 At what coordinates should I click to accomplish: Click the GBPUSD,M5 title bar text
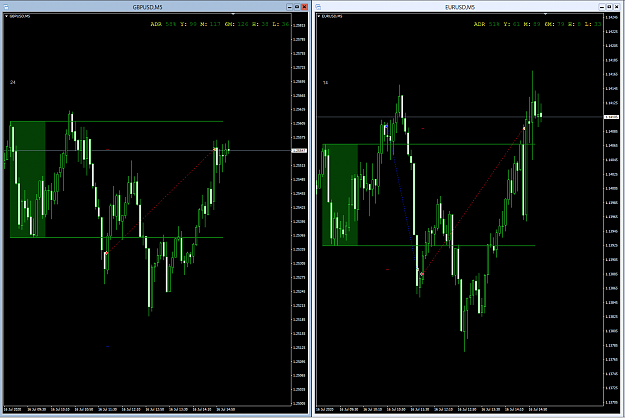[x=147, y=7]
